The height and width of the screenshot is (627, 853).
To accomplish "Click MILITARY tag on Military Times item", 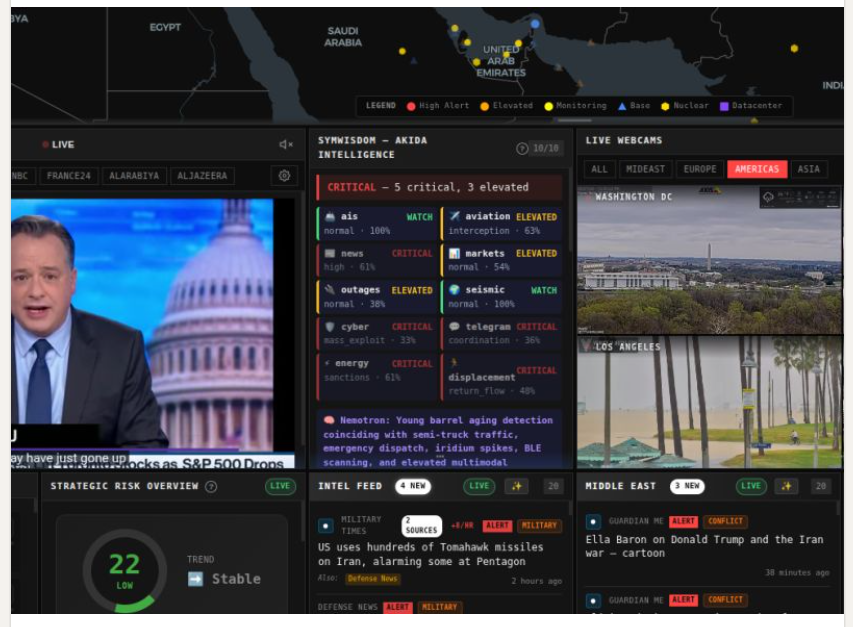I will tap(539, 525).
